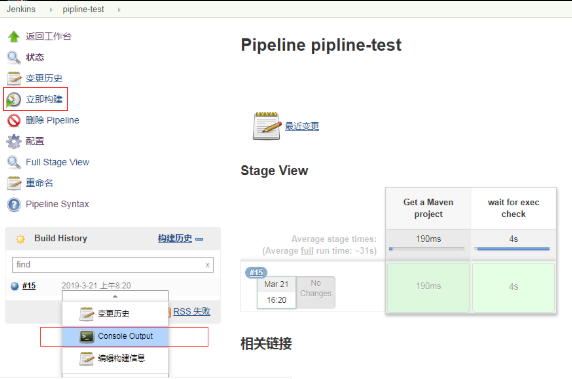Image resolution: width=572 pixels, height=379 pixels.
Task: Click the Pipeline Syntax help icon
Action: pos(14,204)
